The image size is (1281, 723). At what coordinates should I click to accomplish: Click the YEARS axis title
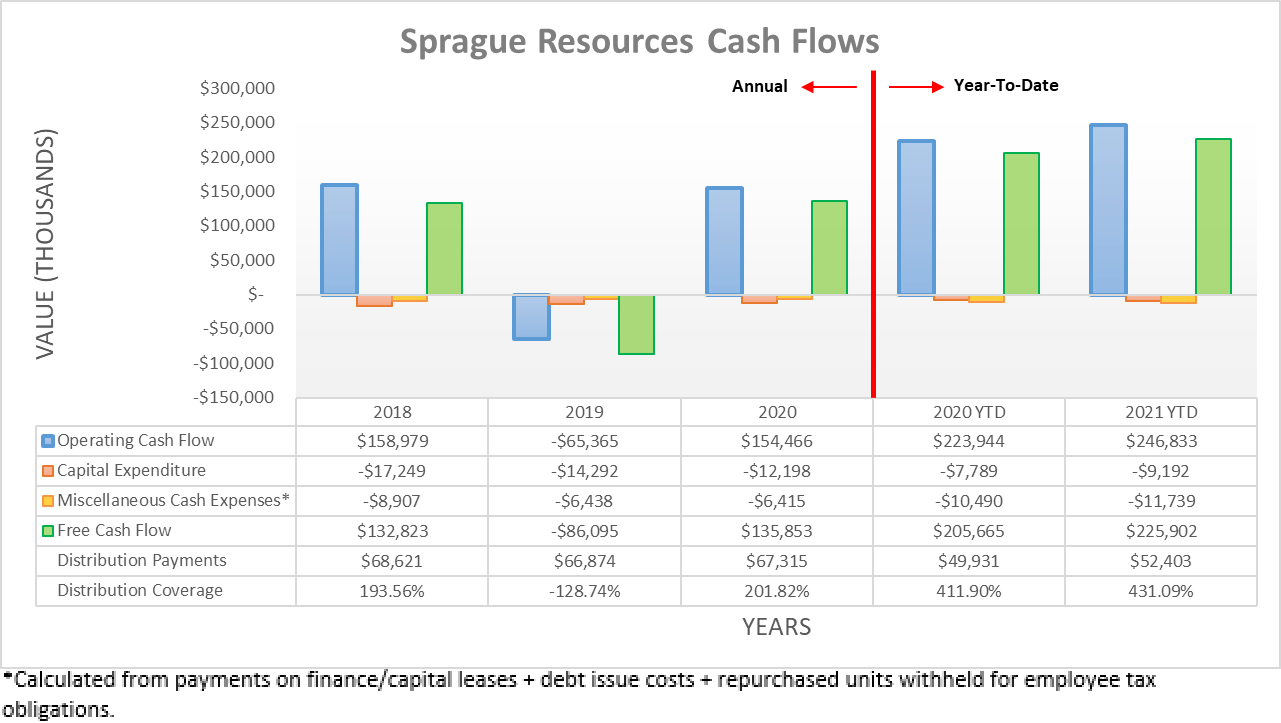coord(776,626)
